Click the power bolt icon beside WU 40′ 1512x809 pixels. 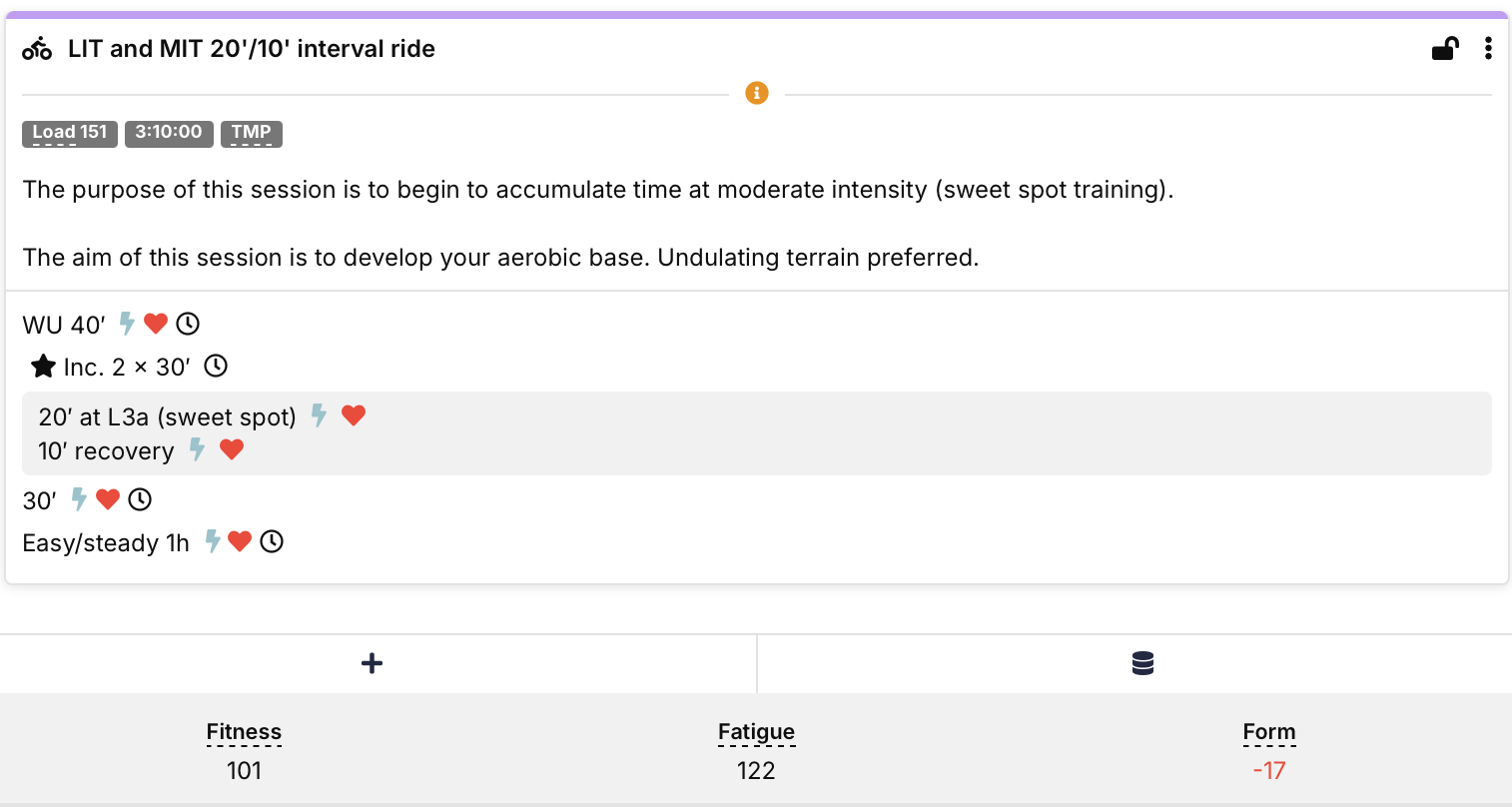[x=127, y=324]
